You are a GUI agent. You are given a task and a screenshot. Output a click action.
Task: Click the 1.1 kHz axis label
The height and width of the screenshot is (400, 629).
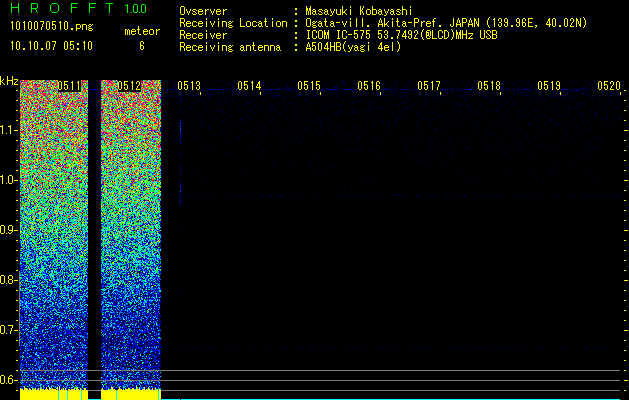tap(8, 130)
